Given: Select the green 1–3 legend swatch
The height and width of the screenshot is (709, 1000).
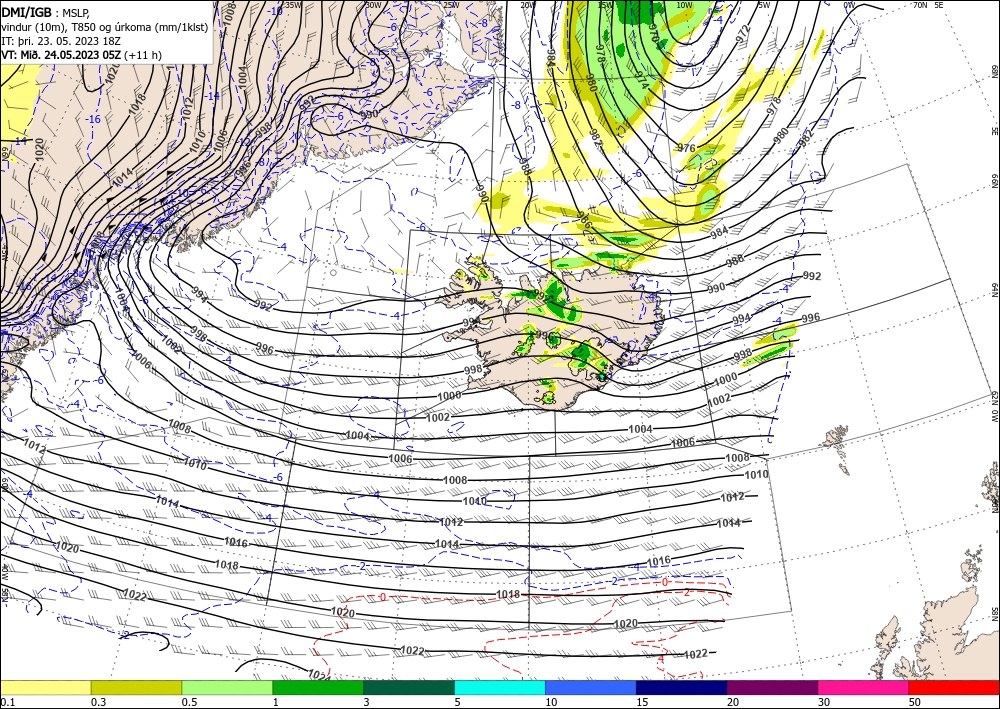Looking at the screenshot, I should [x=318, y=687].
